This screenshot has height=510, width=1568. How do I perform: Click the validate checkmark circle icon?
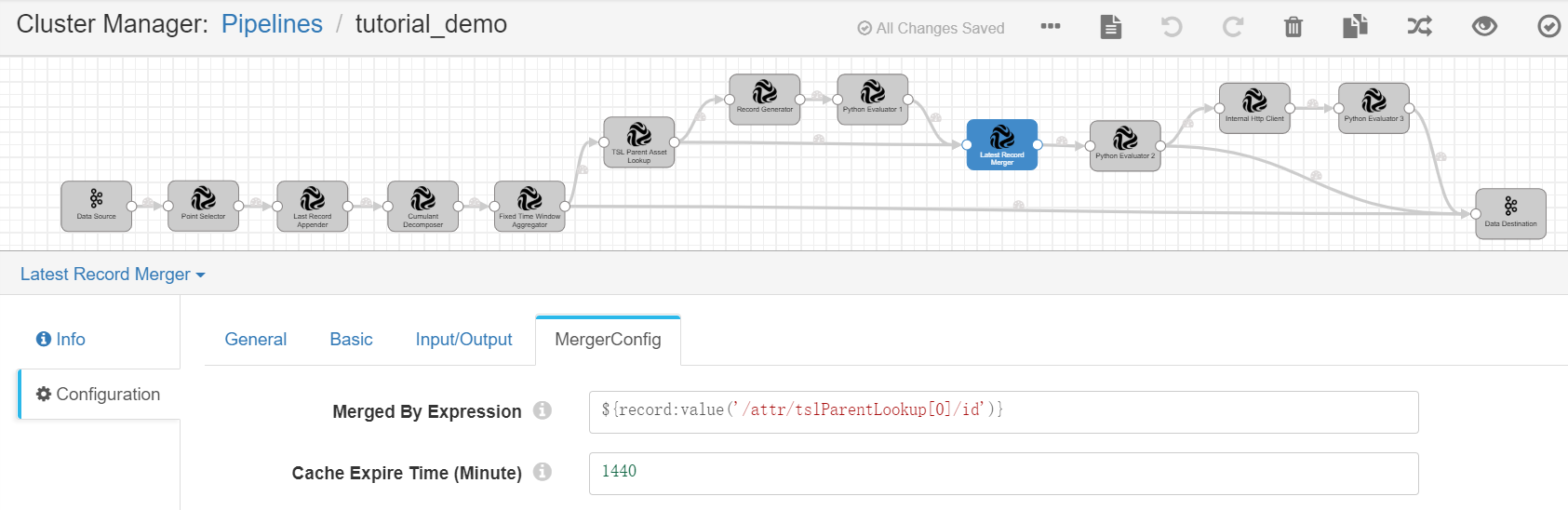tap(1548, 27)
